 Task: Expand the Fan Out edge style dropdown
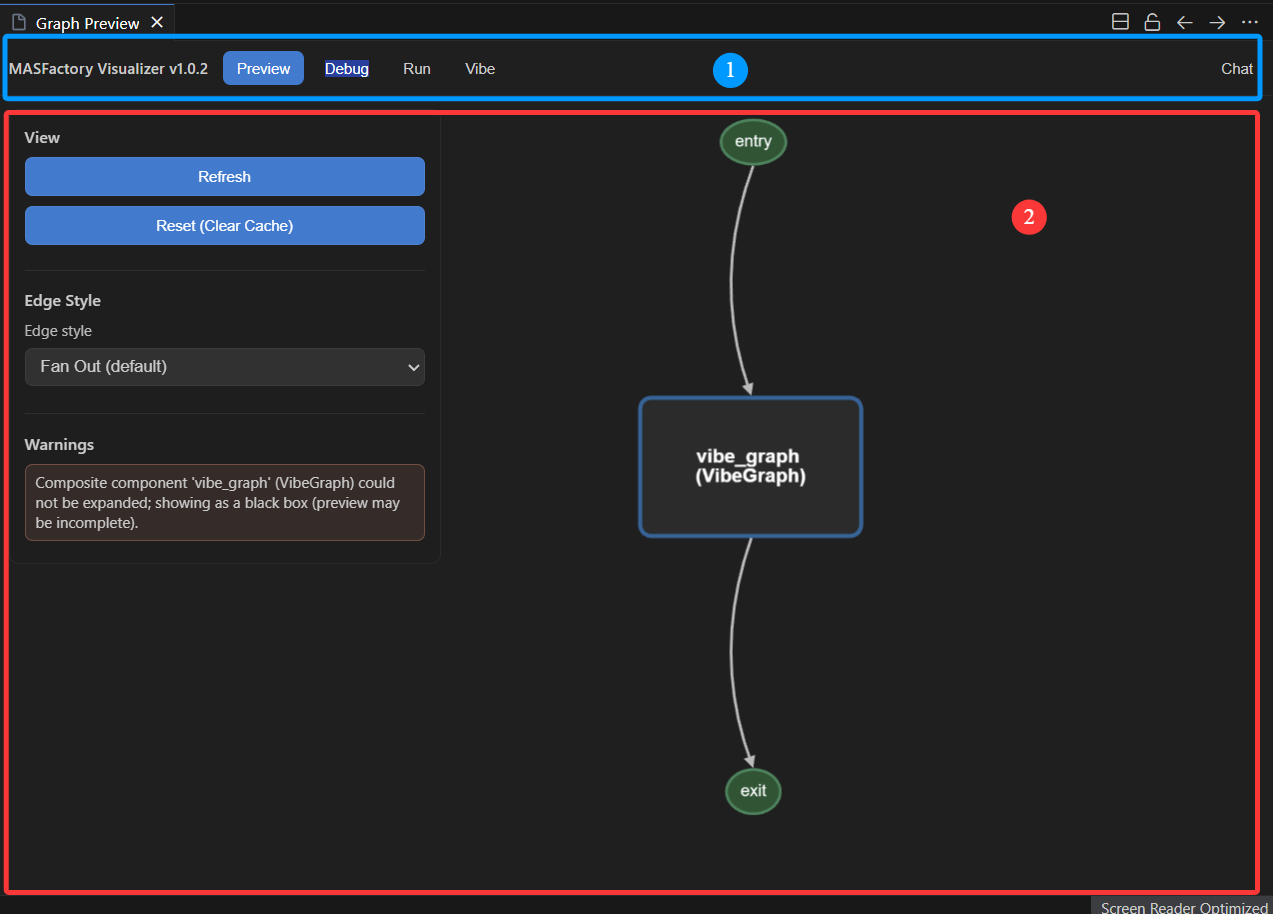tap(224, 367)
